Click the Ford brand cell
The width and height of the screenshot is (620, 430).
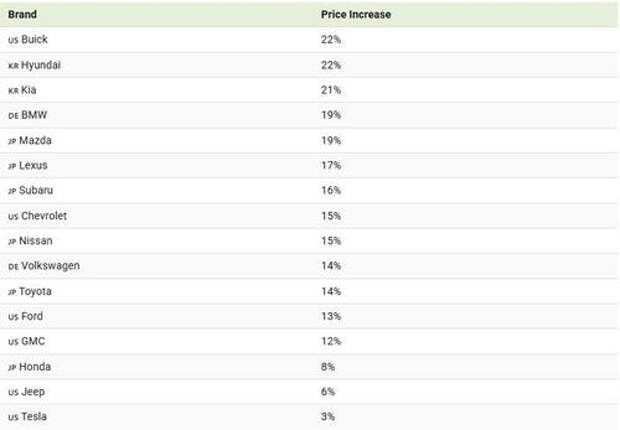[x=33, y=316]
